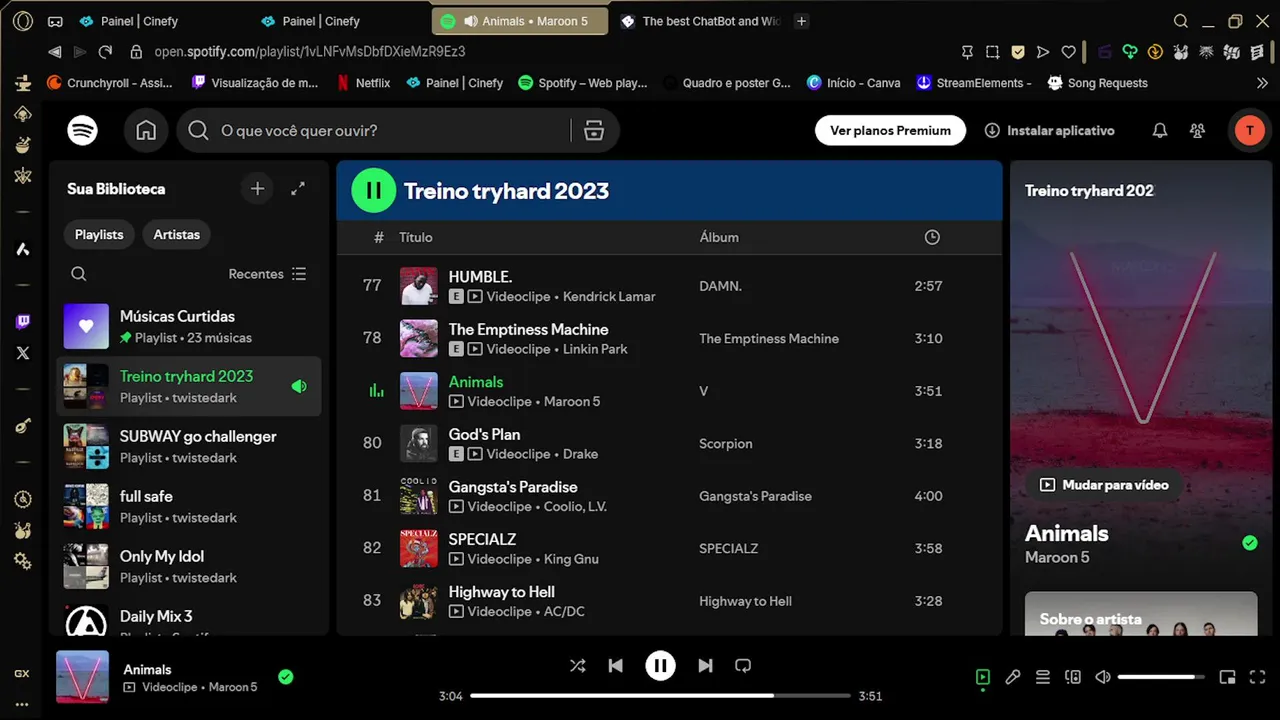The height and width of the screenshot is (720, 1280).
Task: Toggle repeat mode
Action: point(743,665)
